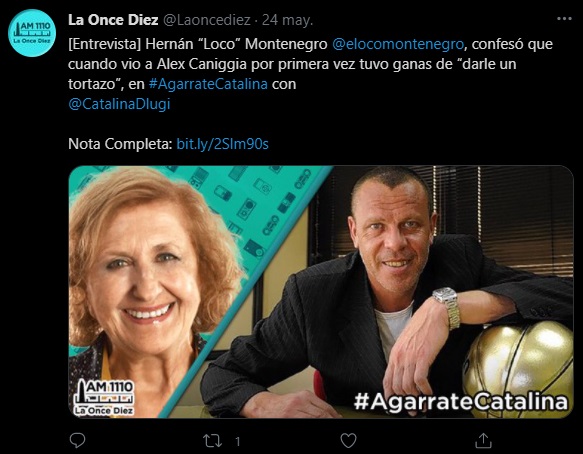Image resolution: width=583 pixels, height=454 pixels.
Task: Open the share upload icon
Action: 483,441
